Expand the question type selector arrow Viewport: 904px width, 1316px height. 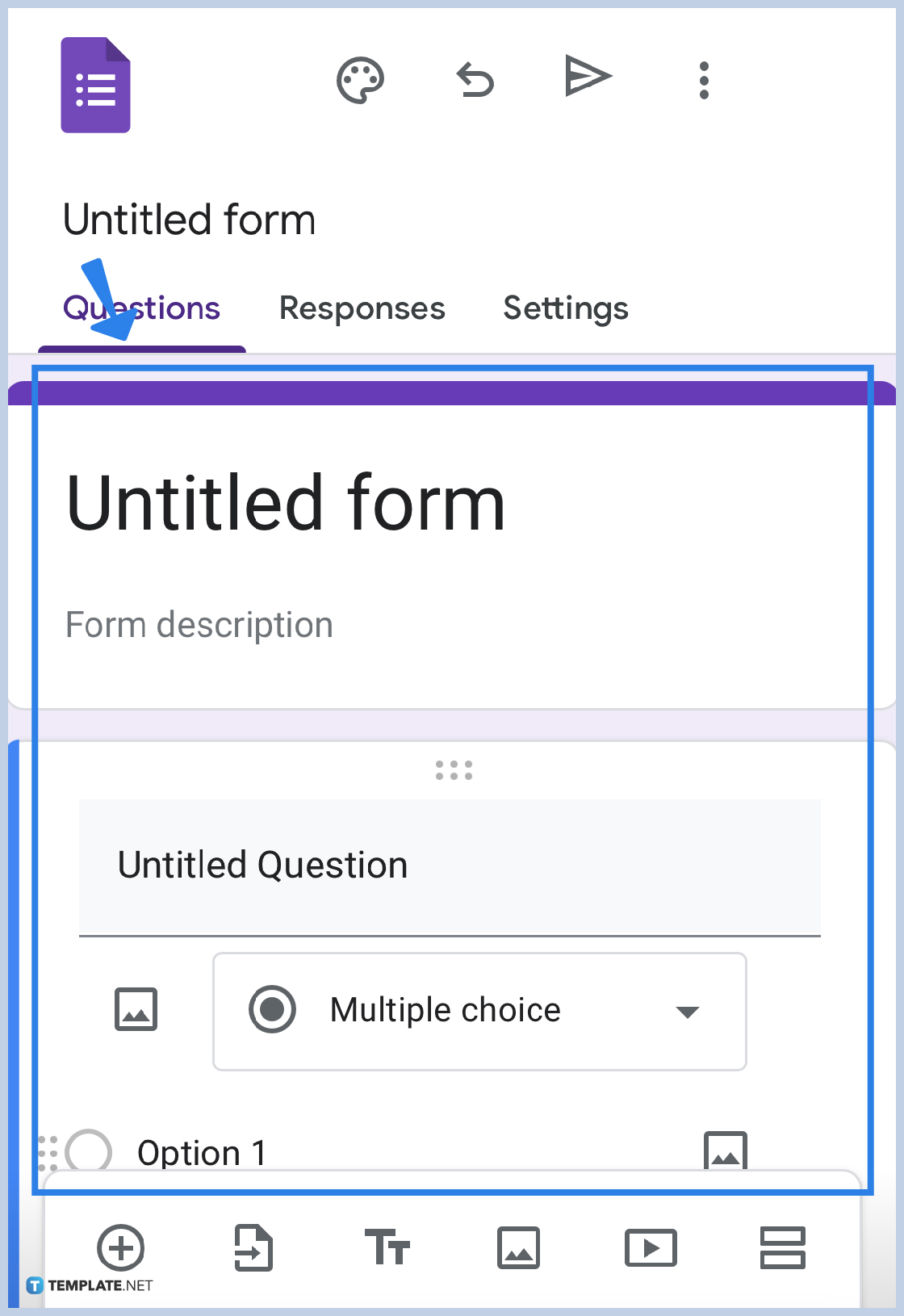(687, 1012)
